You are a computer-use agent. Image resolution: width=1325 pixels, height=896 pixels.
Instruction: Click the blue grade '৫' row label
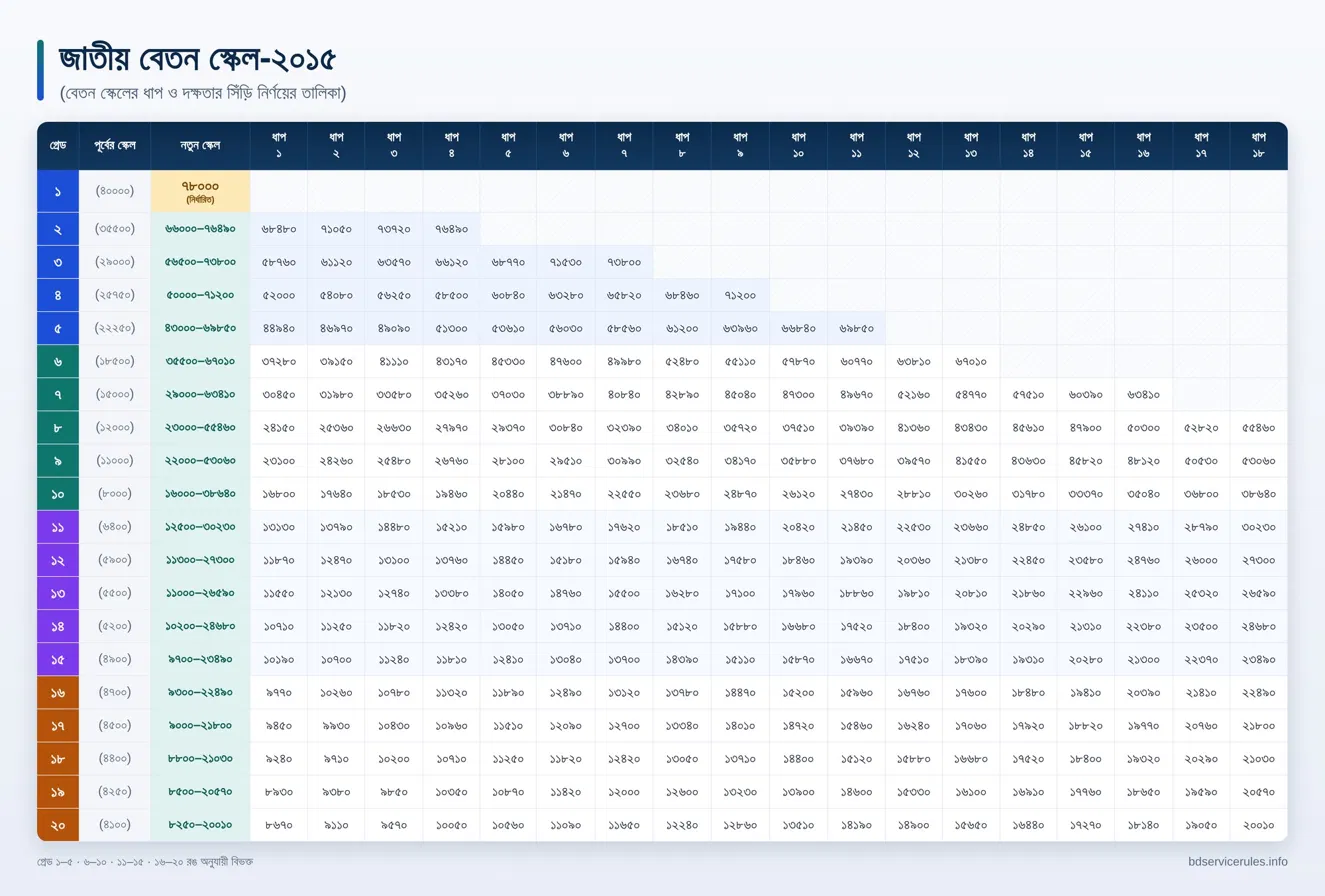(x=58, y=328)
